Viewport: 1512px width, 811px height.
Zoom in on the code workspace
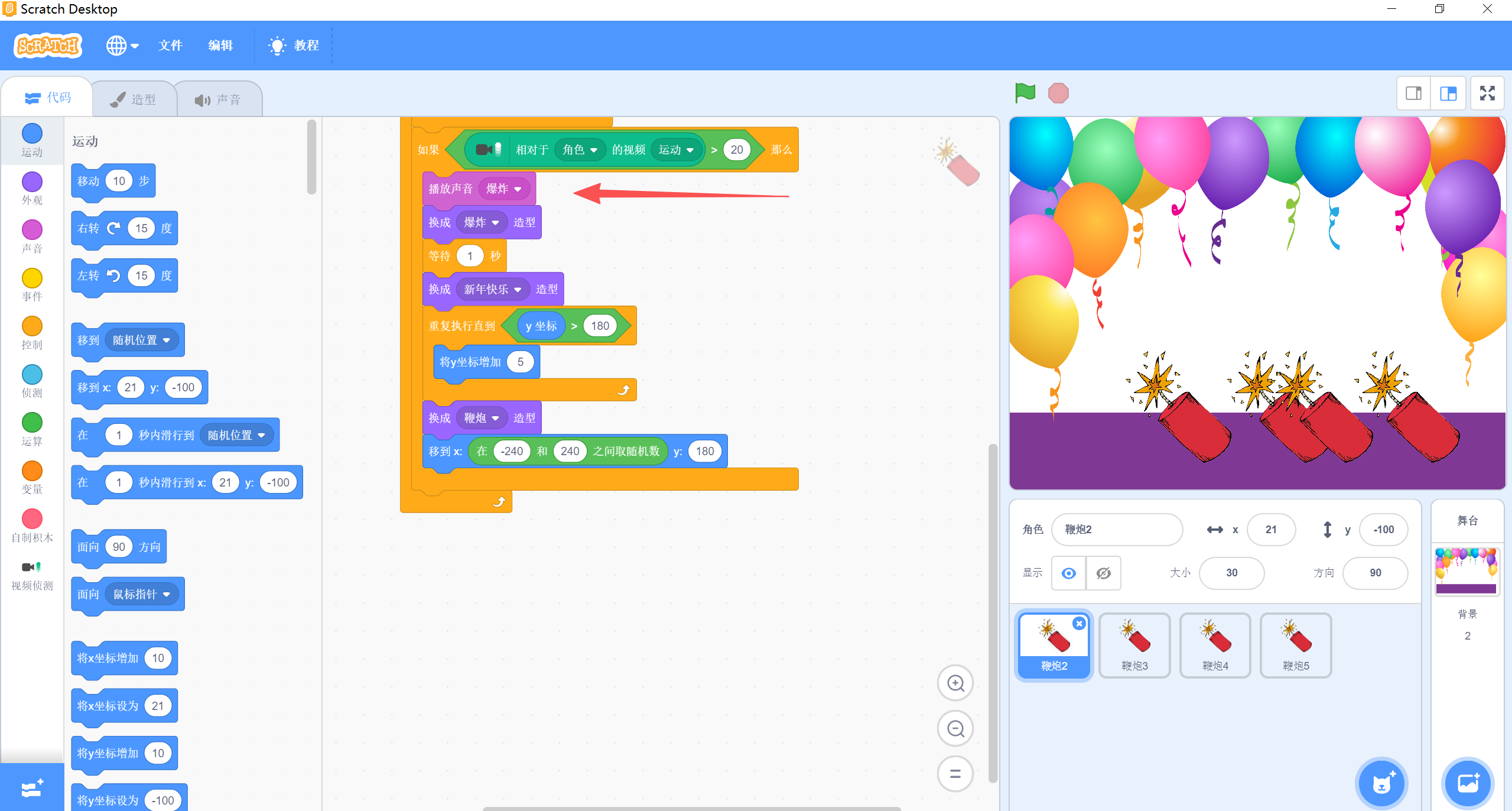coord(955,683)
